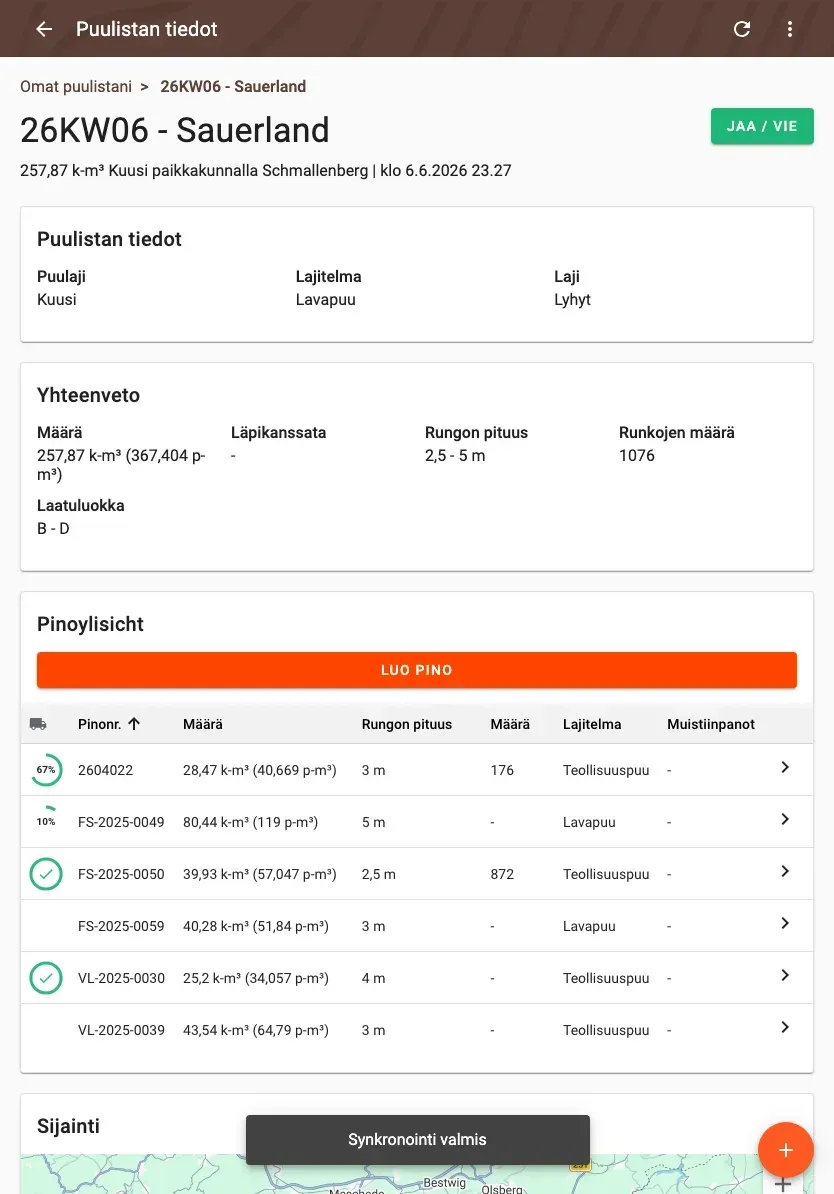834x1194 pixels.
Task: Sort by the Lajitelma column header
Action: (592, 724)
